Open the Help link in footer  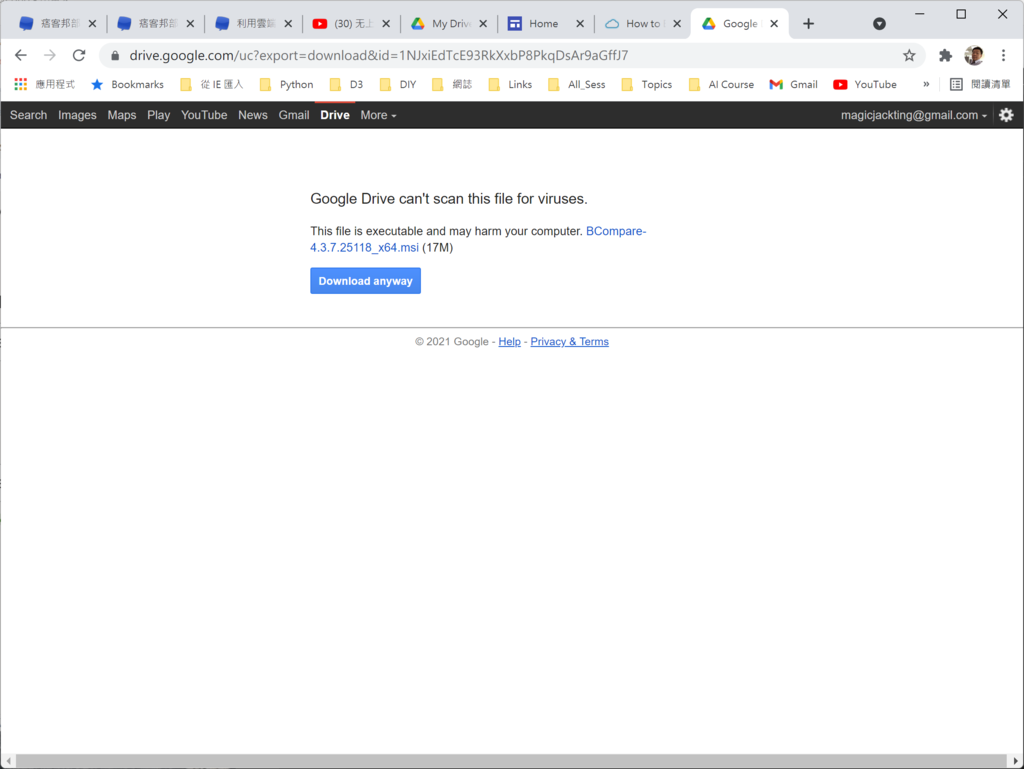[x=509, y=341]
